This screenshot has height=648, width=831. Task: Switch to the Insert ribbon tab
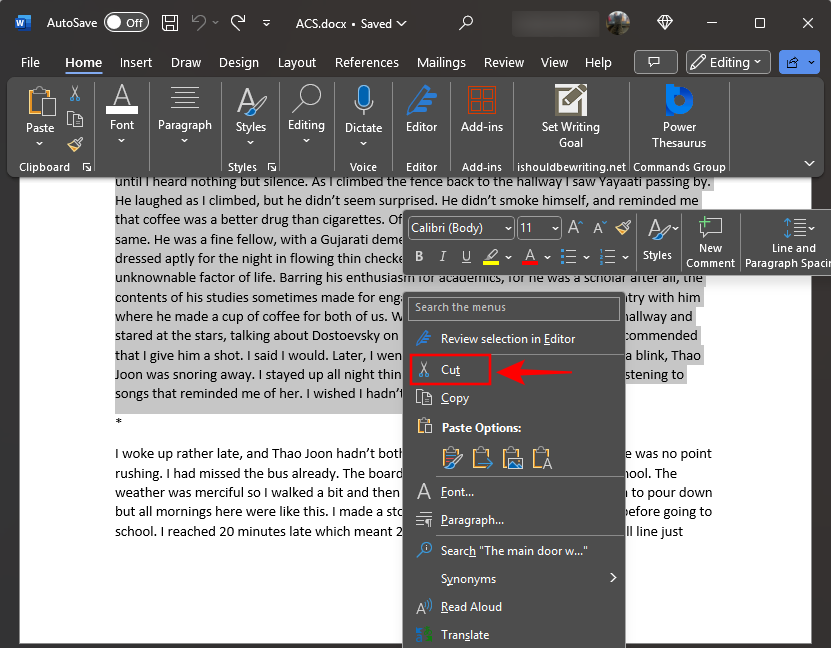pos(136,62)
